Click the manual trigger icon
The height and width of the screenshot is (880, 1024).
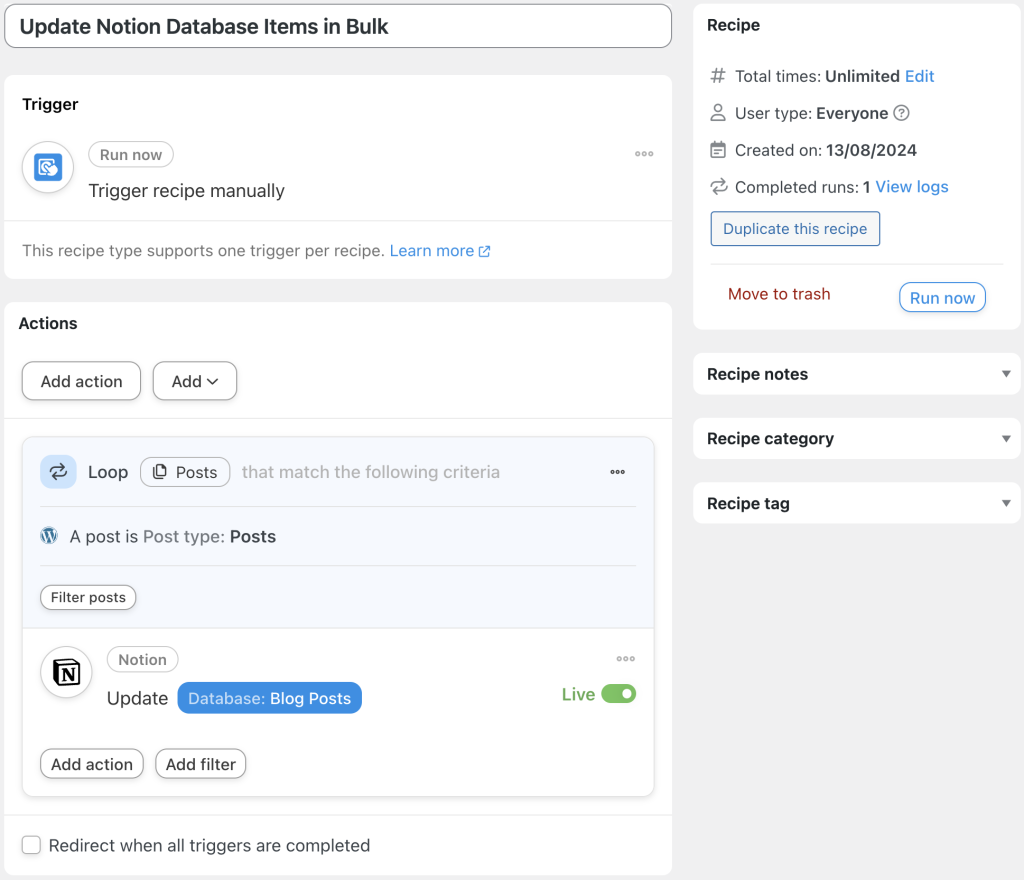pyautogui.click(x=46, y=167)
